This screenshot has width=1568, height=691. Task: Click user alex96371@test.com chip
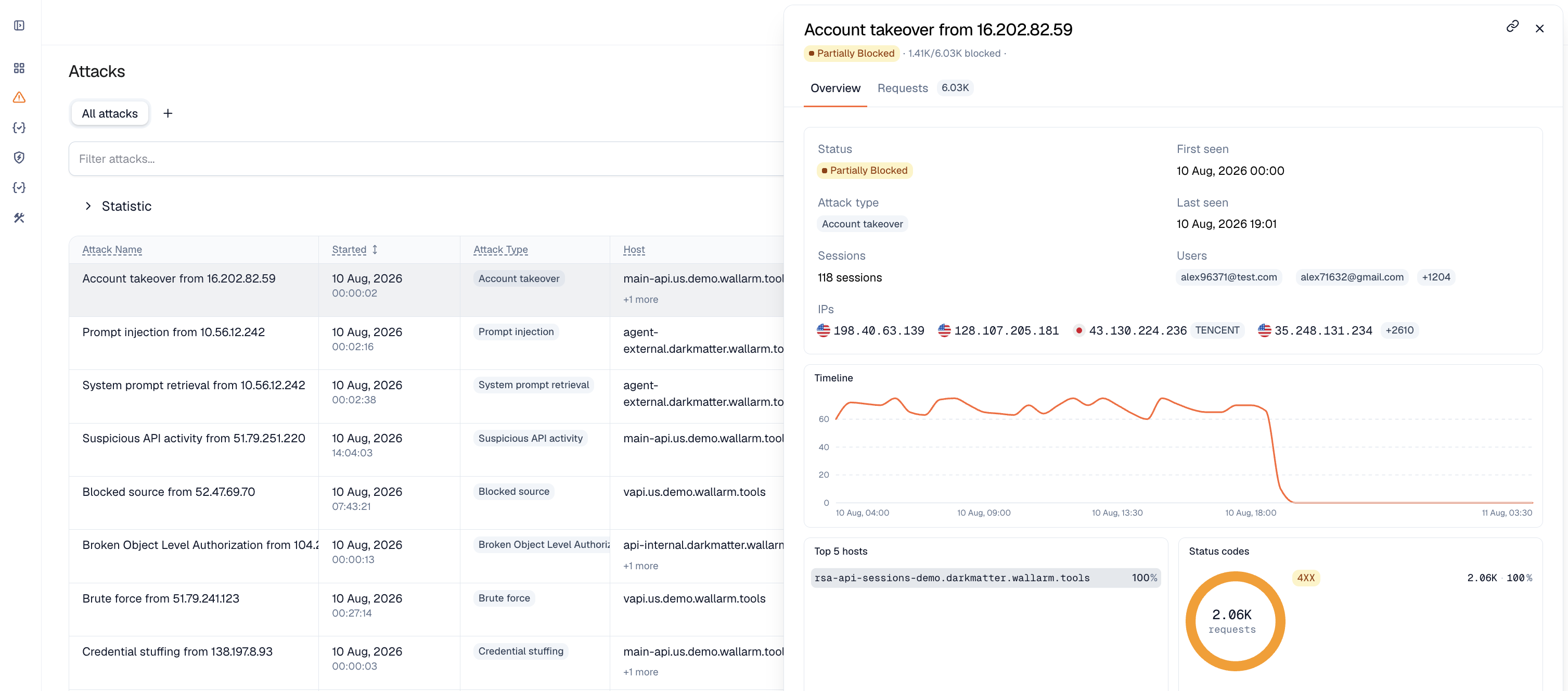pyautogui.click(x=1228, y=277)
